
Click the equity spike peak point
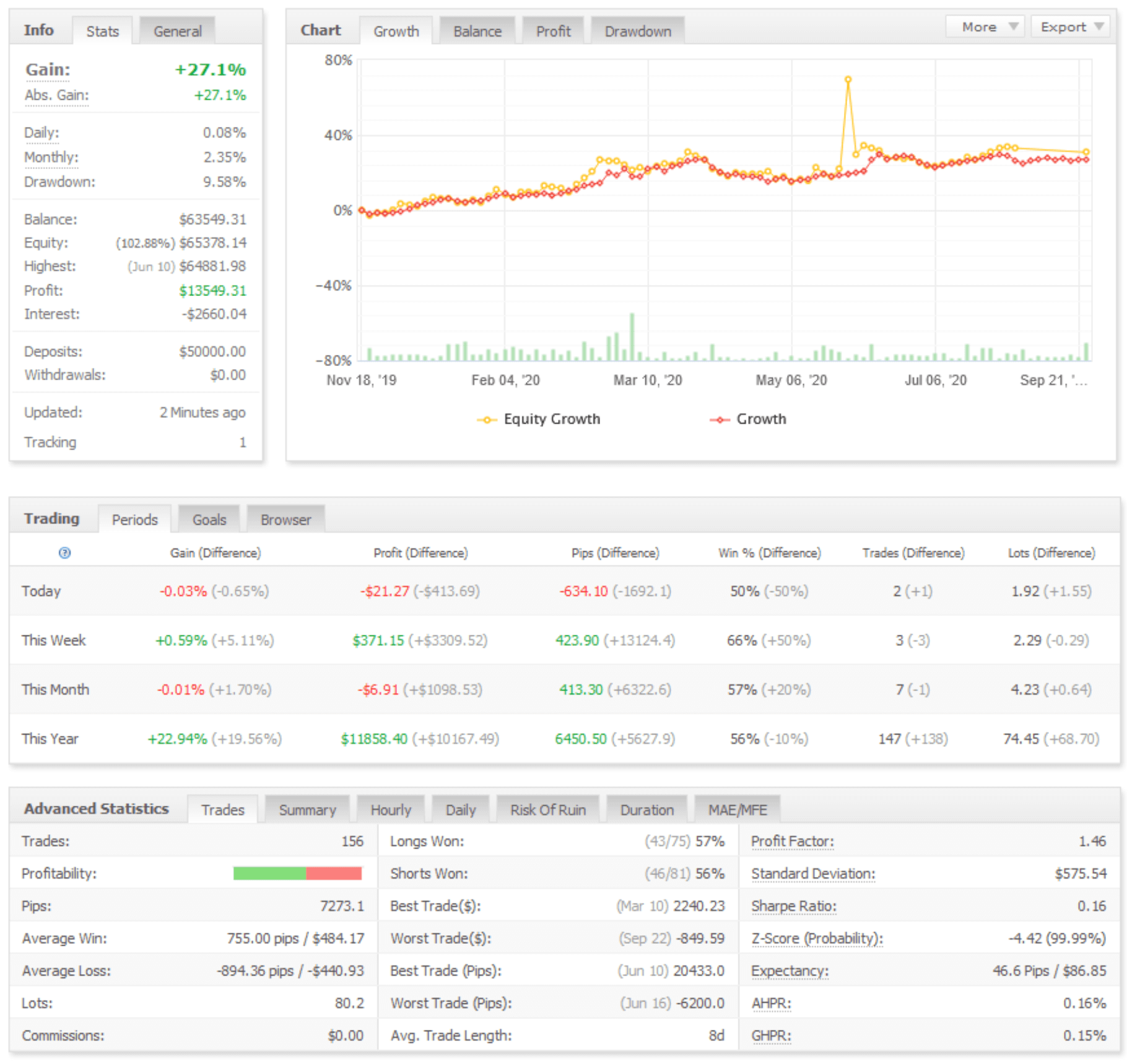tap(848, 79)
